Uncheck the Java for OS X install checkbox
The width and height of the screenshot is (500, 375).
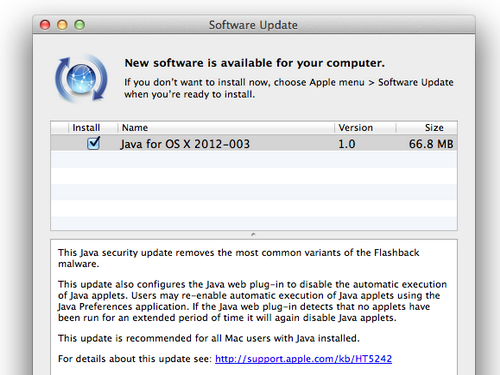94,143
